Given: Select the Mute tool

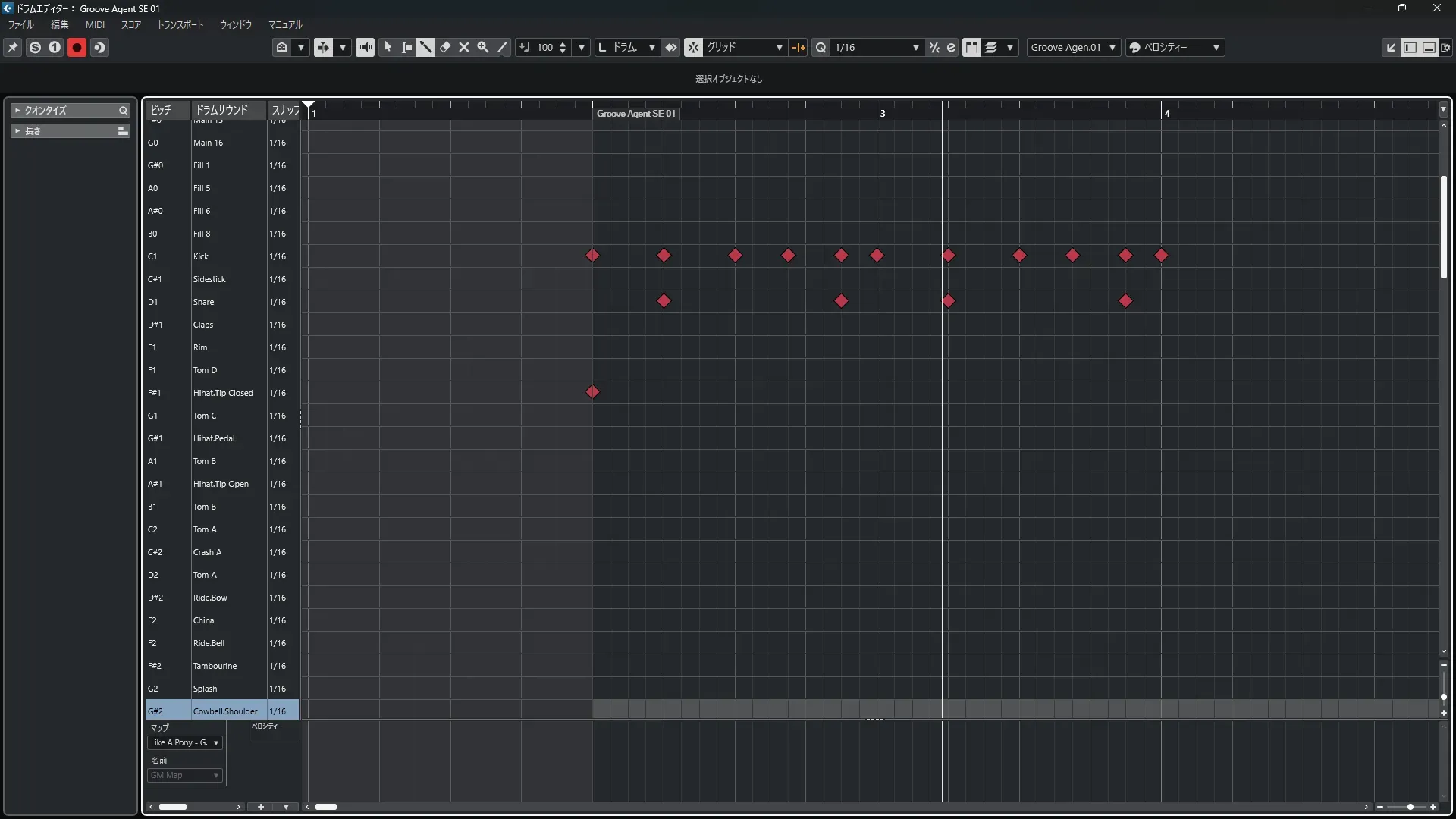Looking at the screenshot, I should 464,47.
